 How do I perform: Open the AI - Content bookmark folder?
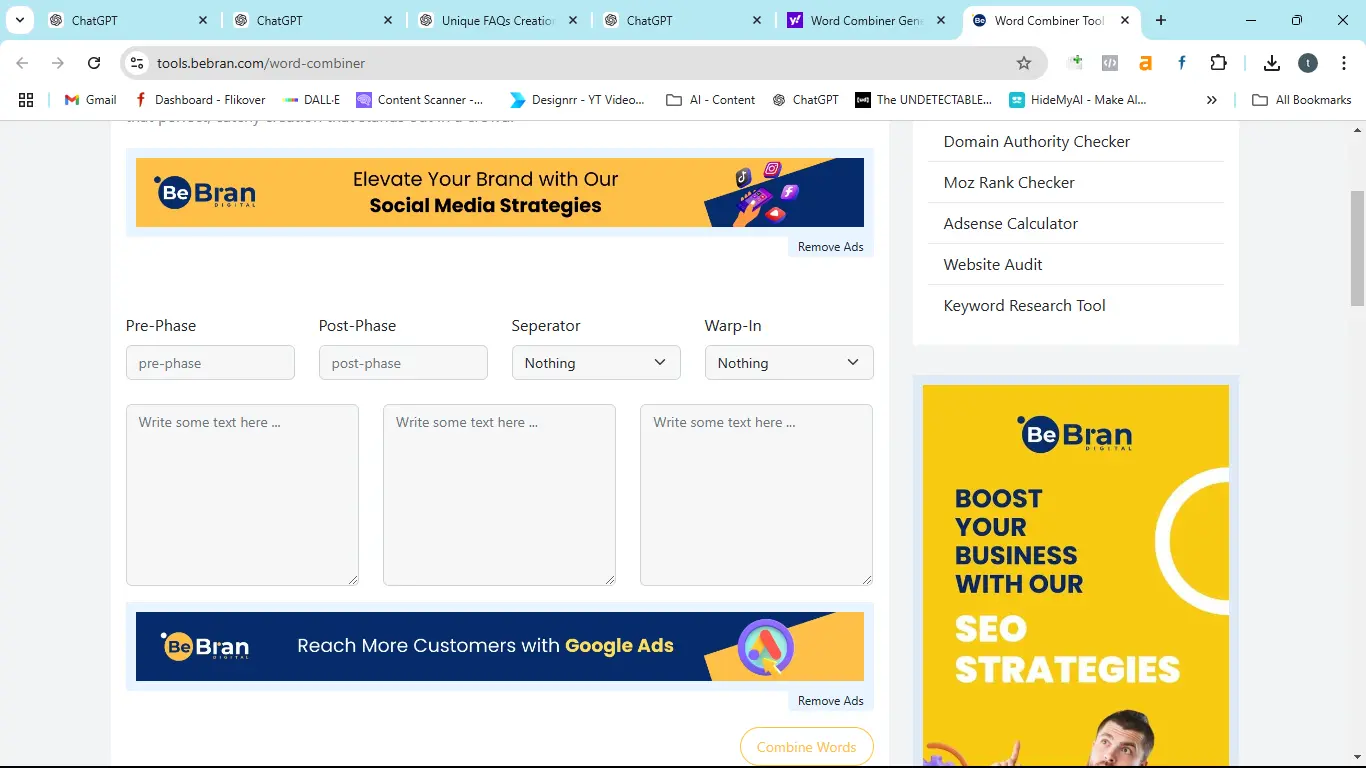[x=711, y=100]
